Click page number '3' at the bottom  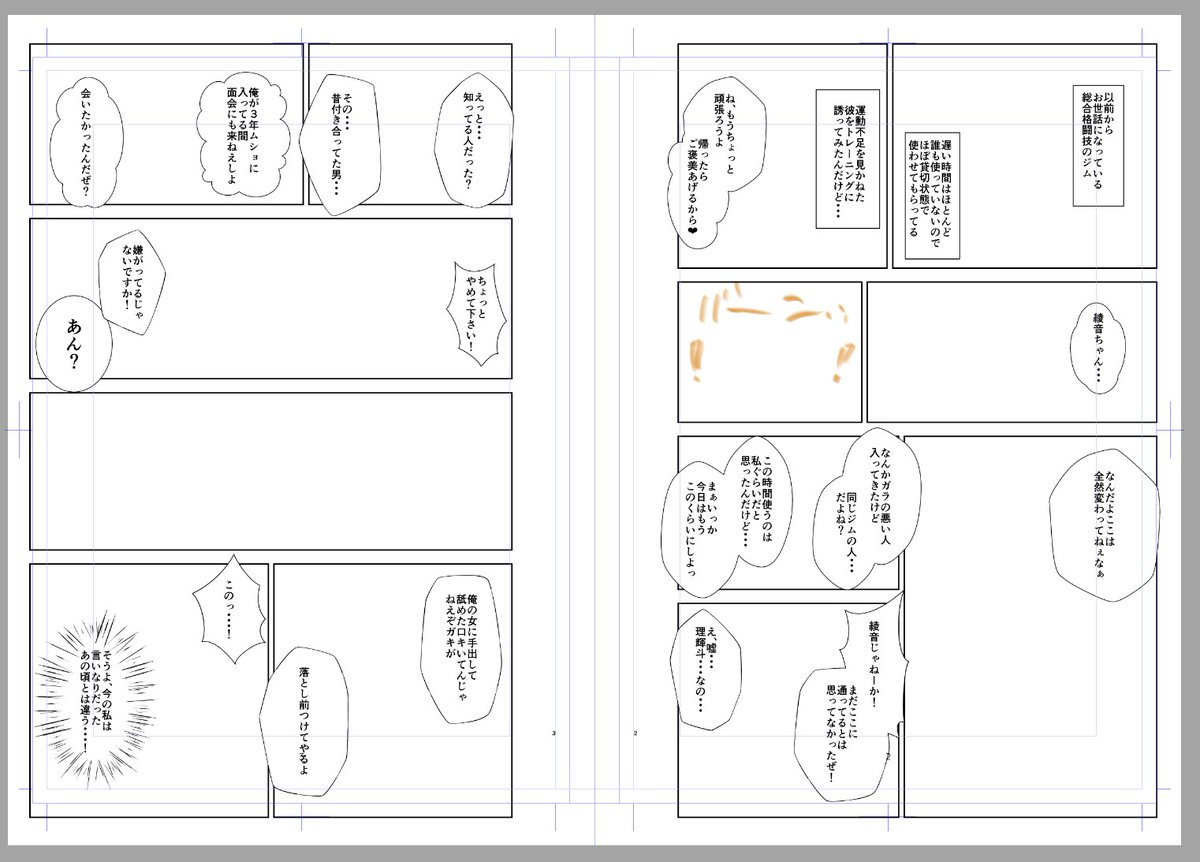552,733
